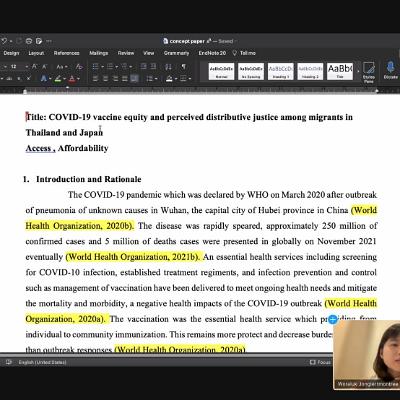Click the concept paper document title
This screenshot has width=400, height=400.
click(188, 41)
